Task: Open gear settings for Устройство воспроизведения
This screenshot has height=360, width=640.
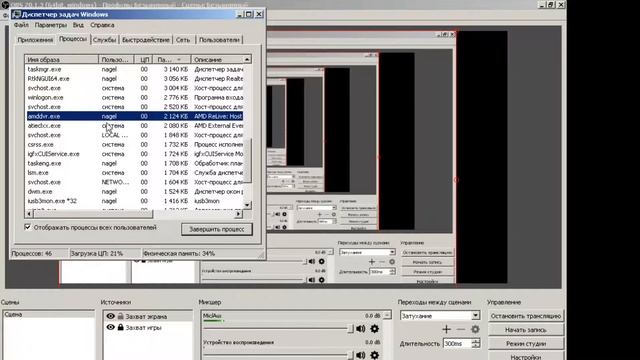Action: pyautogui.click(x=374, y=355)
